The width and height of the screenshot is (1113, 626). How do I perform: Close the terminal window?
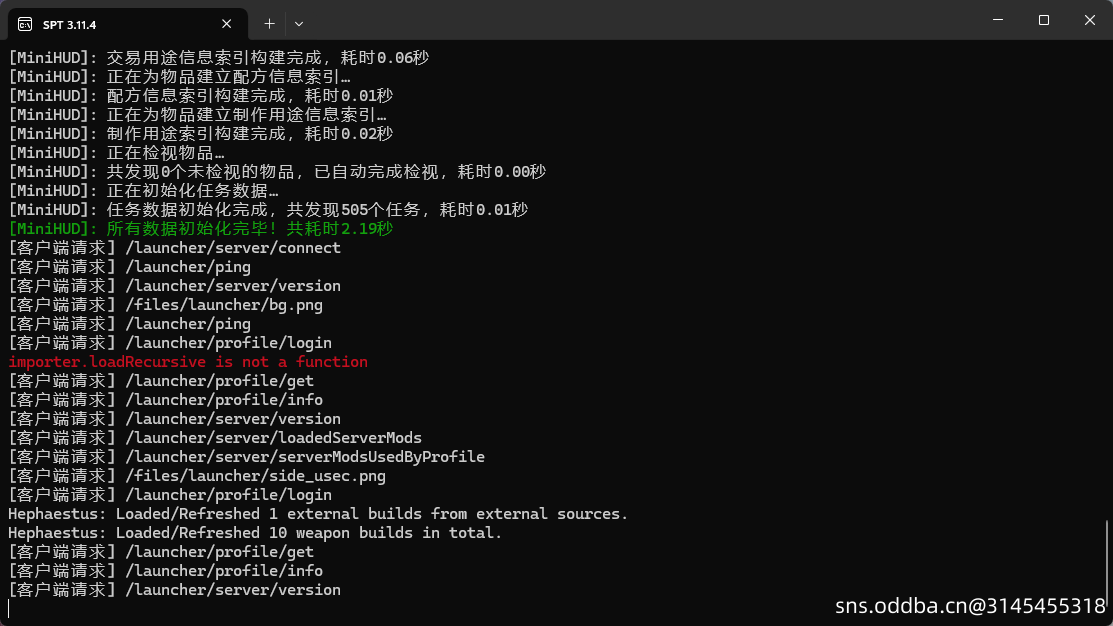[x=1090, y=20]
